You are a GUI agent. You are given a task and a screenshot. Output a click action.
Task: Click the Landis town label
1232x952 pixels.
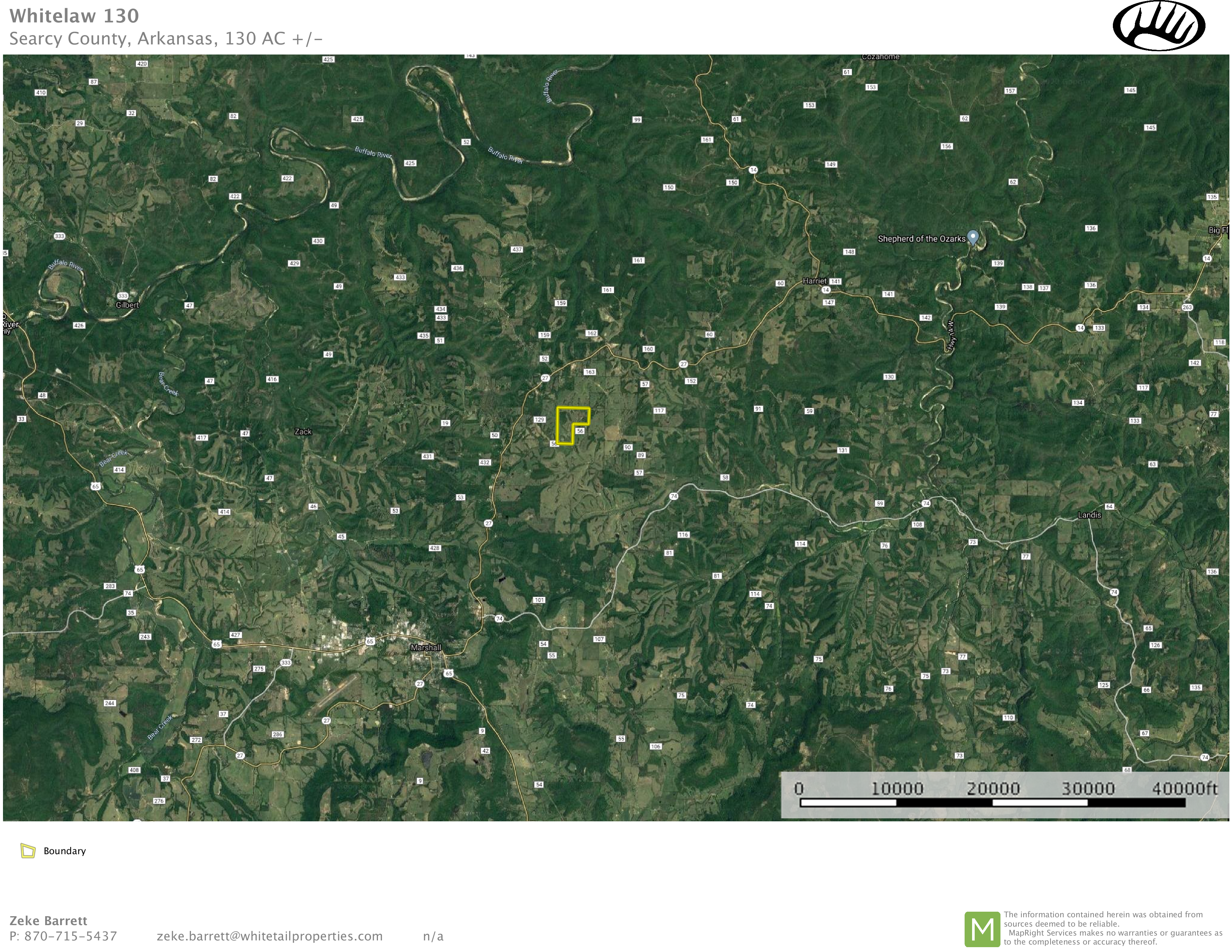[x=1089, y=515]
